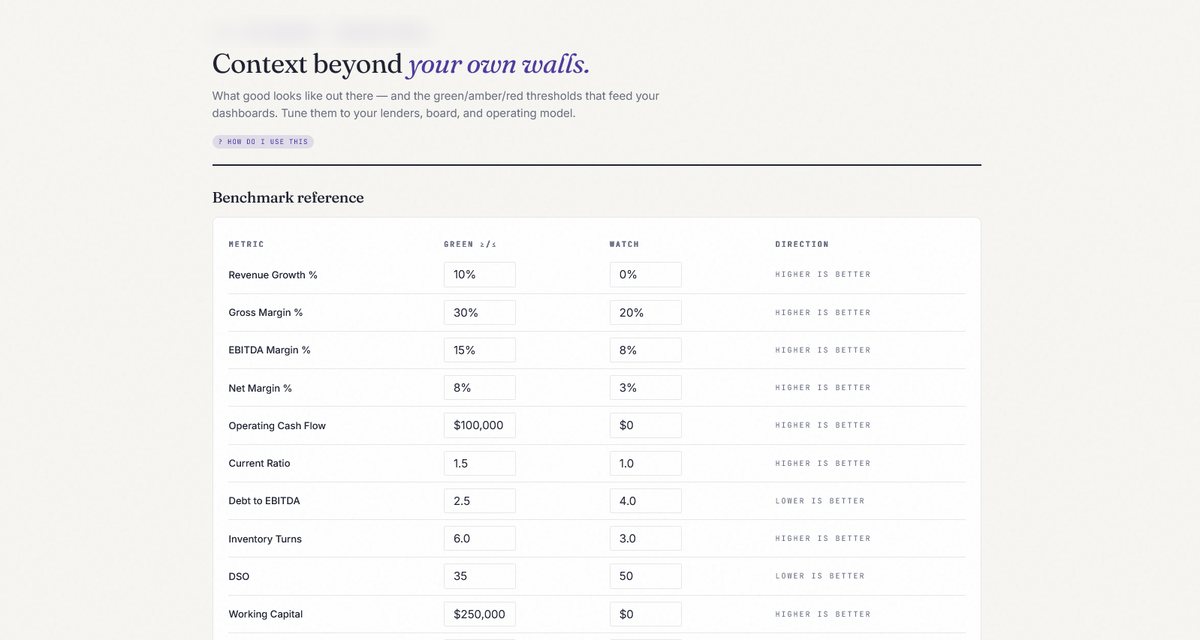Click the 'Metric' column header

click(246, 244)
